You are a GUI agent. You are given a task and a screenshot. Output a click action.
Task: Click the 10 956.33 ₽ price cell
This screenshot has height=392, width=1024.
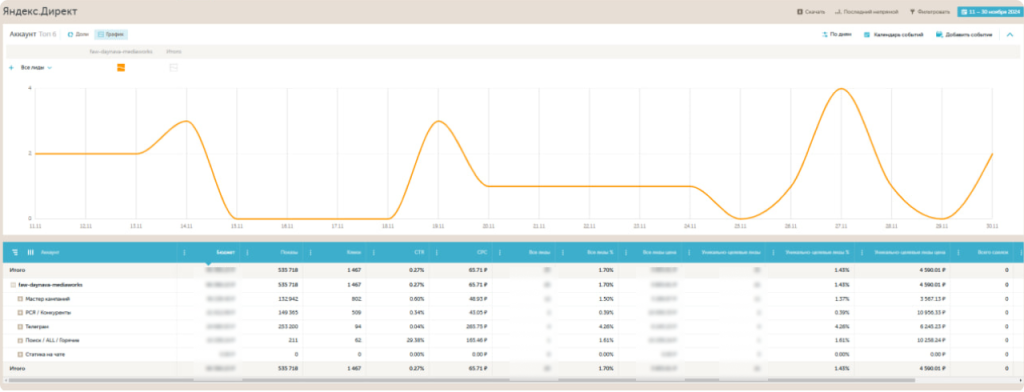pyautogui.click(x=930, y=312)
